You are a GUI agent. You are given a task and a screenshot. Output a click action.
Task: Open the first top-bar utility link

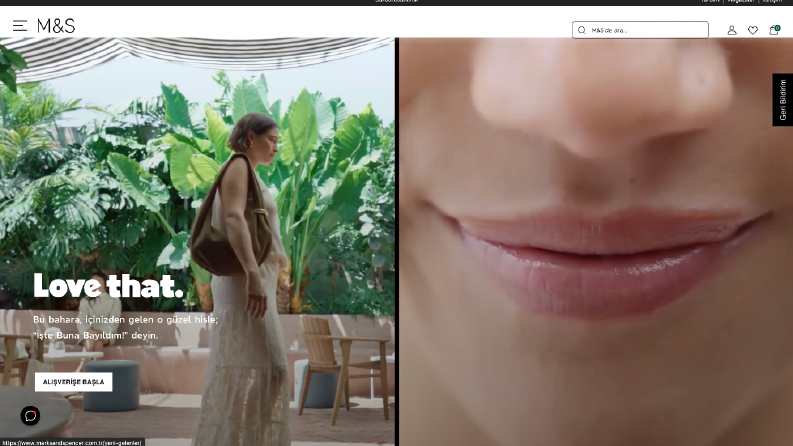click(x=711, y=2)
